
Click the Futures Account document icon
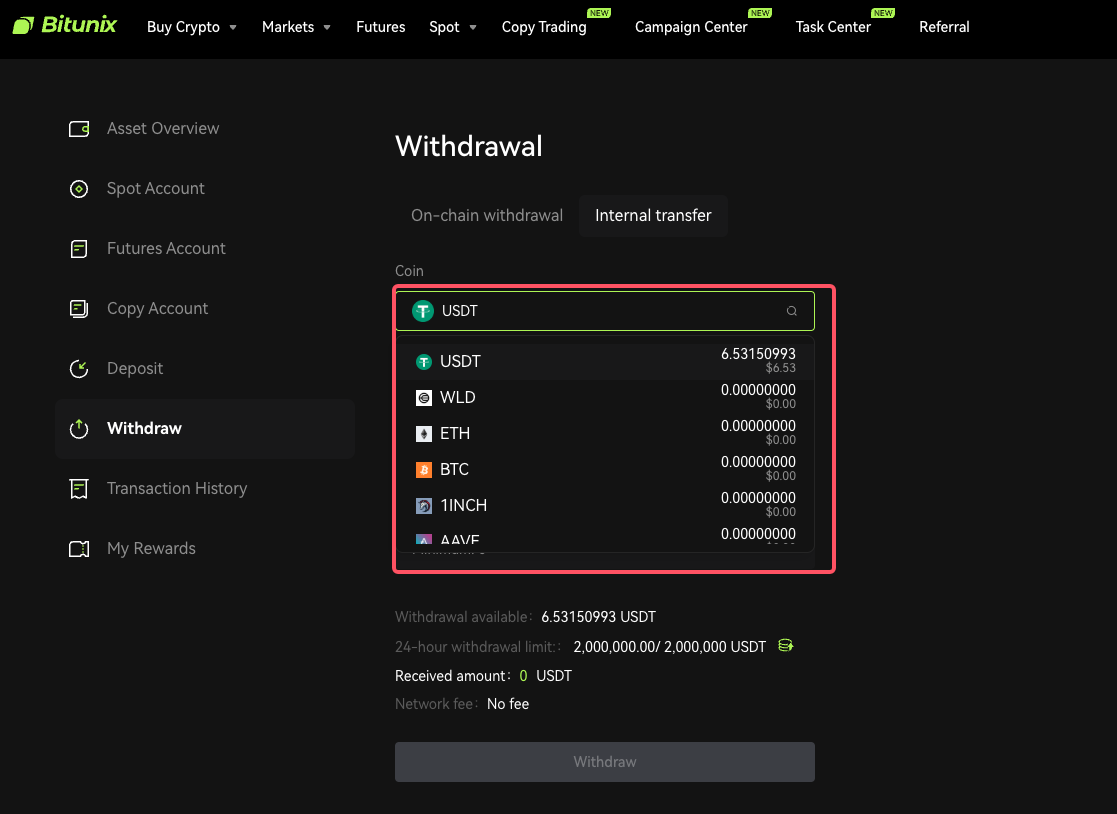78,249
